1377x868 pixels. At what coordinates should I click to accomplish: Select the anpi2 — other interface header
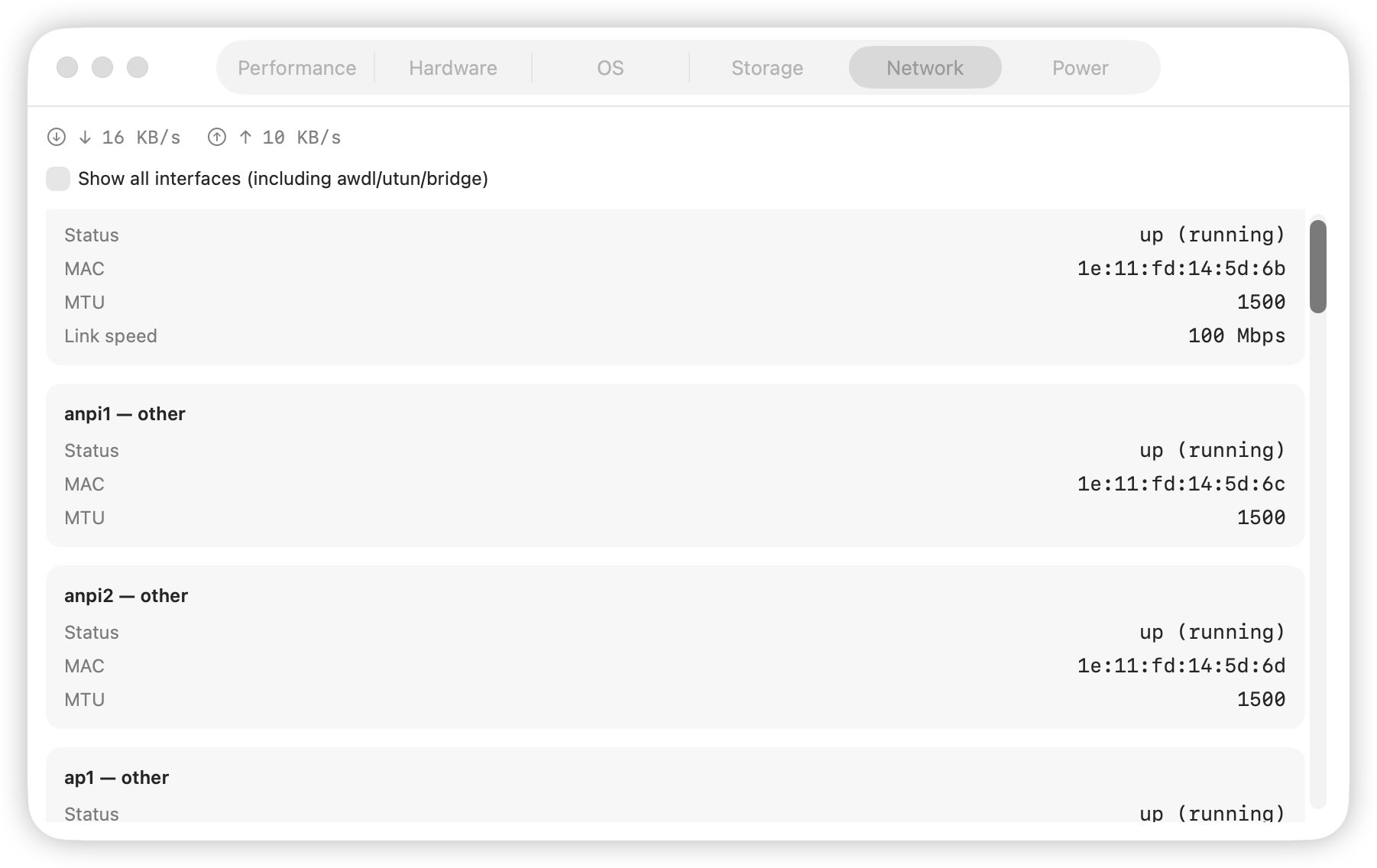point(126,596)
